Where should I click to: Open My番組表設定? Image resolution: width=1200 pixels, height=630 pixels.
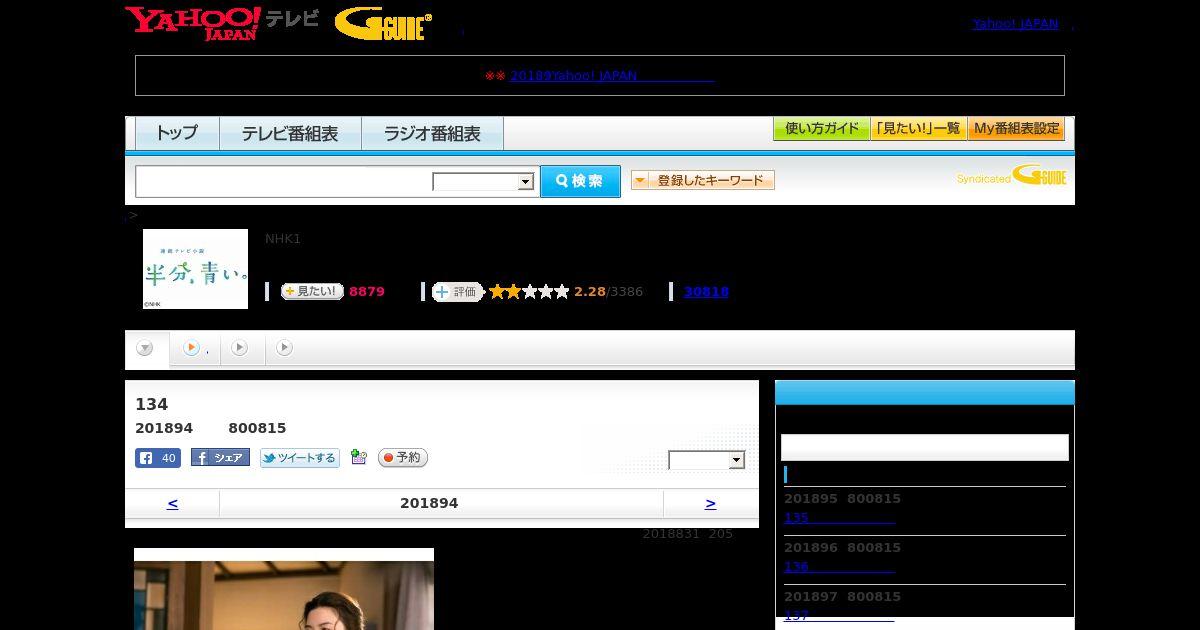pyautogui.click(x=1016, y=129)
